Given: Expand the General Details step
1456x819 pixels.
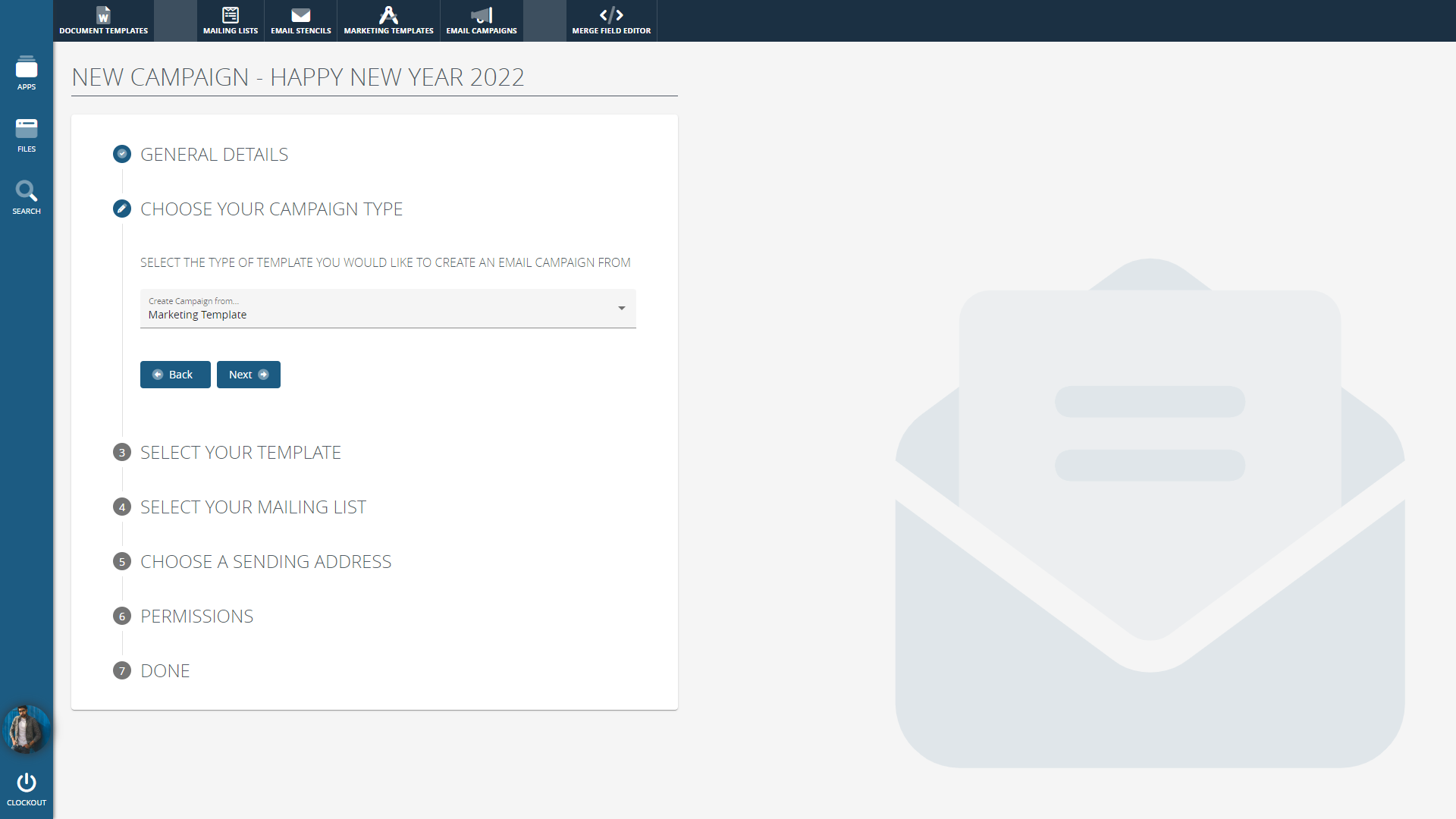Looking at the screenshot, I should coord(214,155).
